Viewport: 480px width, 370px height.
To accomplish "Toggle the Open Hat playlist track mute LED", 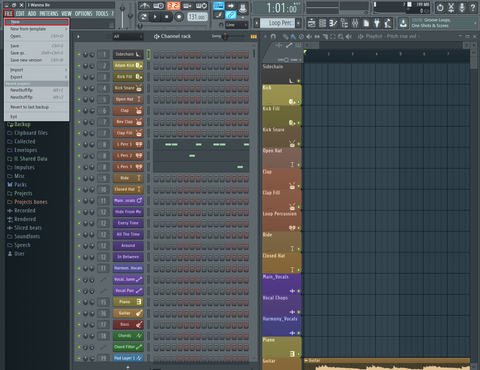I will 299,165.
